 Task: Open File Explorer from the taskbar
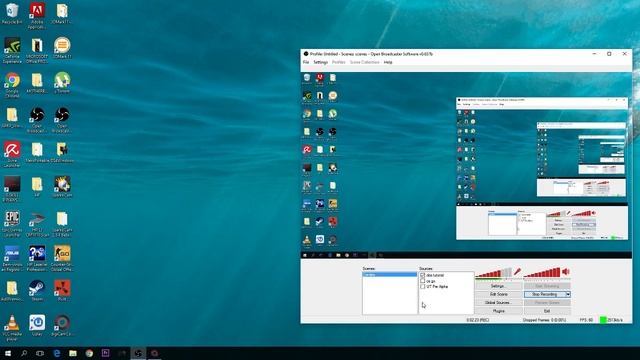pyautogui.click(x=73, y=353)
